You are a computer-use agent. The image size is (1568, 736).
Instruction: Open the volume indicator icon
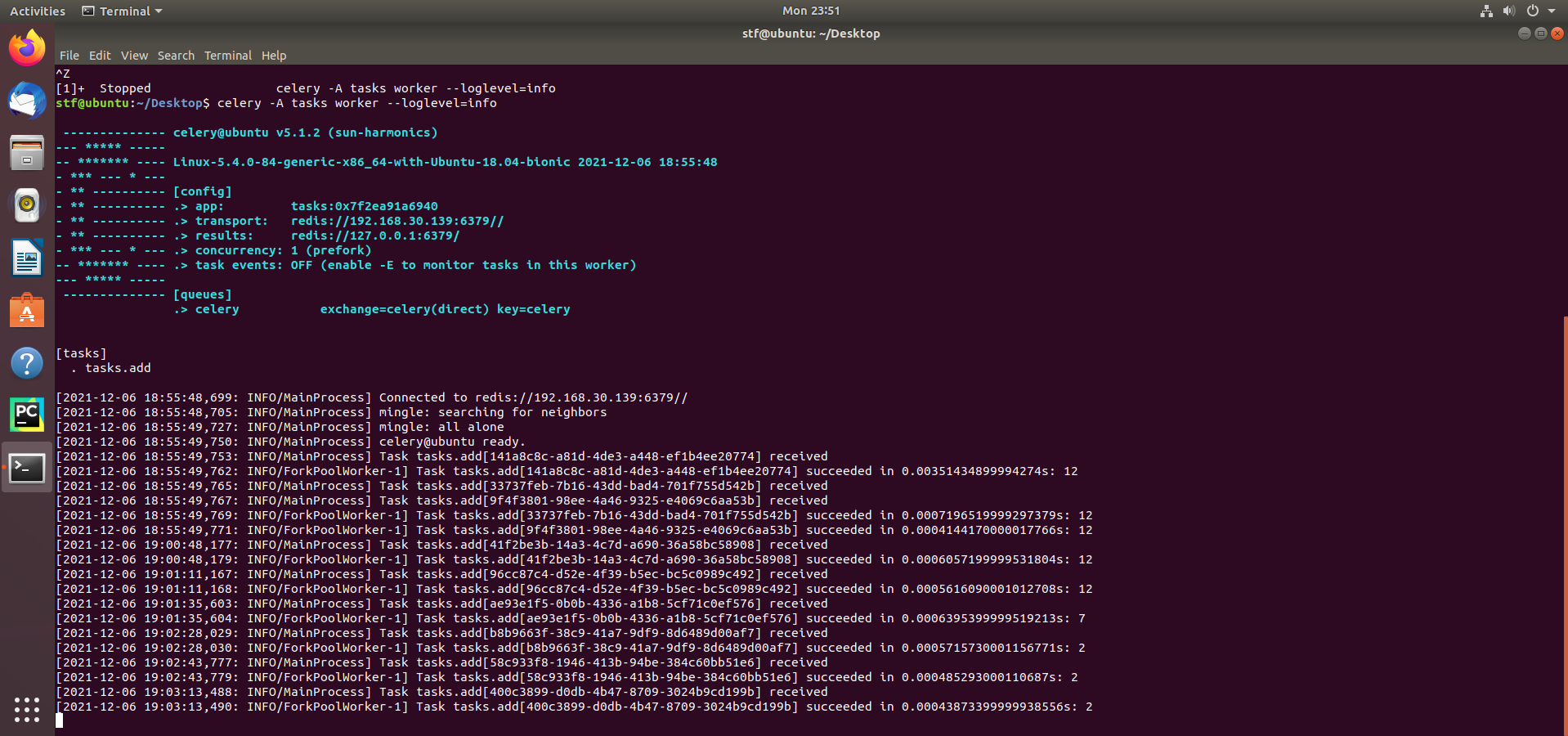pyautogui.click(x=1509, y=11)
